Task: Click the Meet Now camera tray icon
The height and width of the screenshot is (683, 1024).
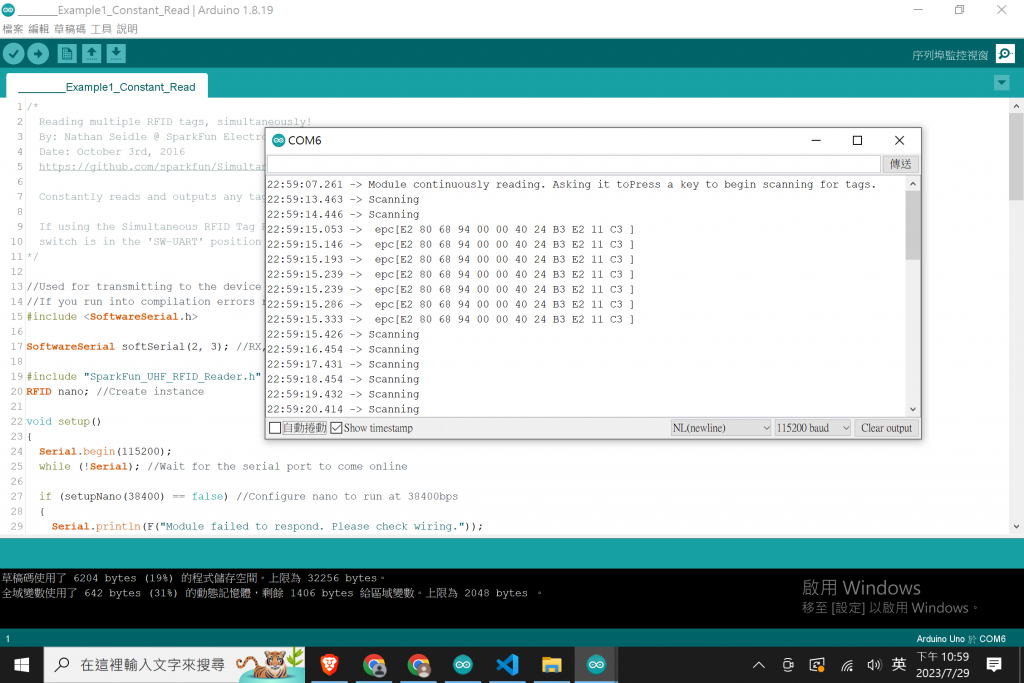Action: (788, 665)
